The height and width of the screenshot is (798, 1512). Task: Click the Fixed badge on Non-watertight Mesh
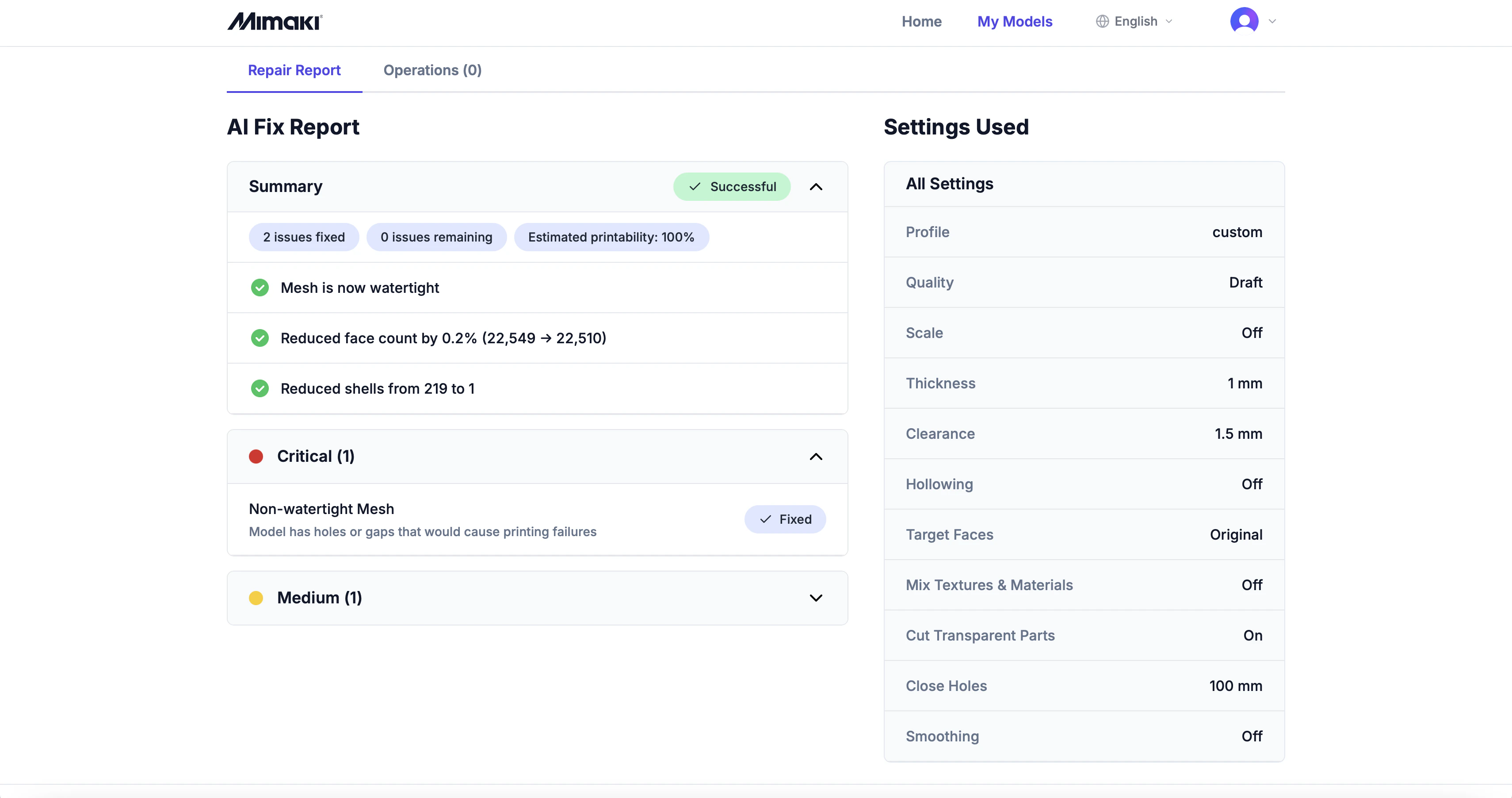(x=785, y=519)
